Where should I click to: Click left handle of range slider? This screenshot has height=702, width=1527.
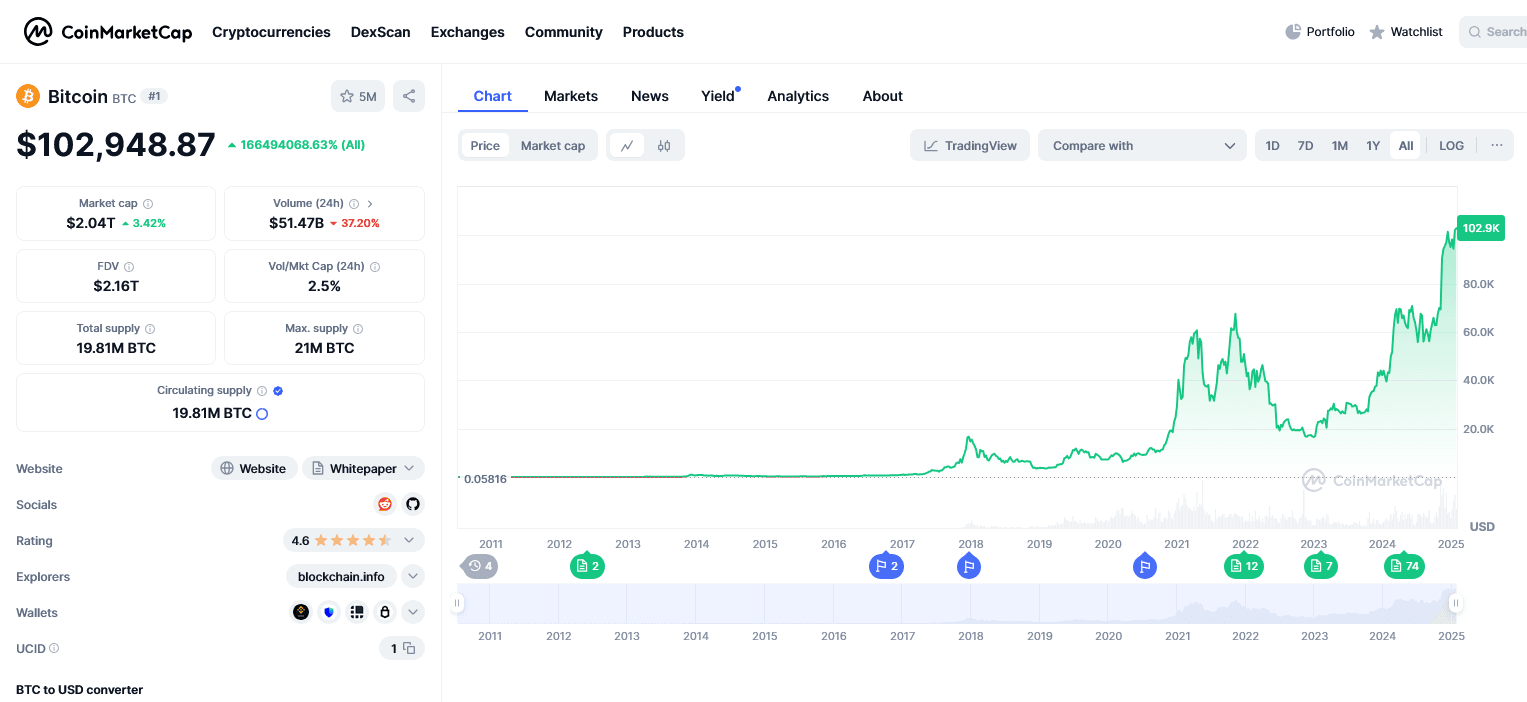(x=458, y=603)
